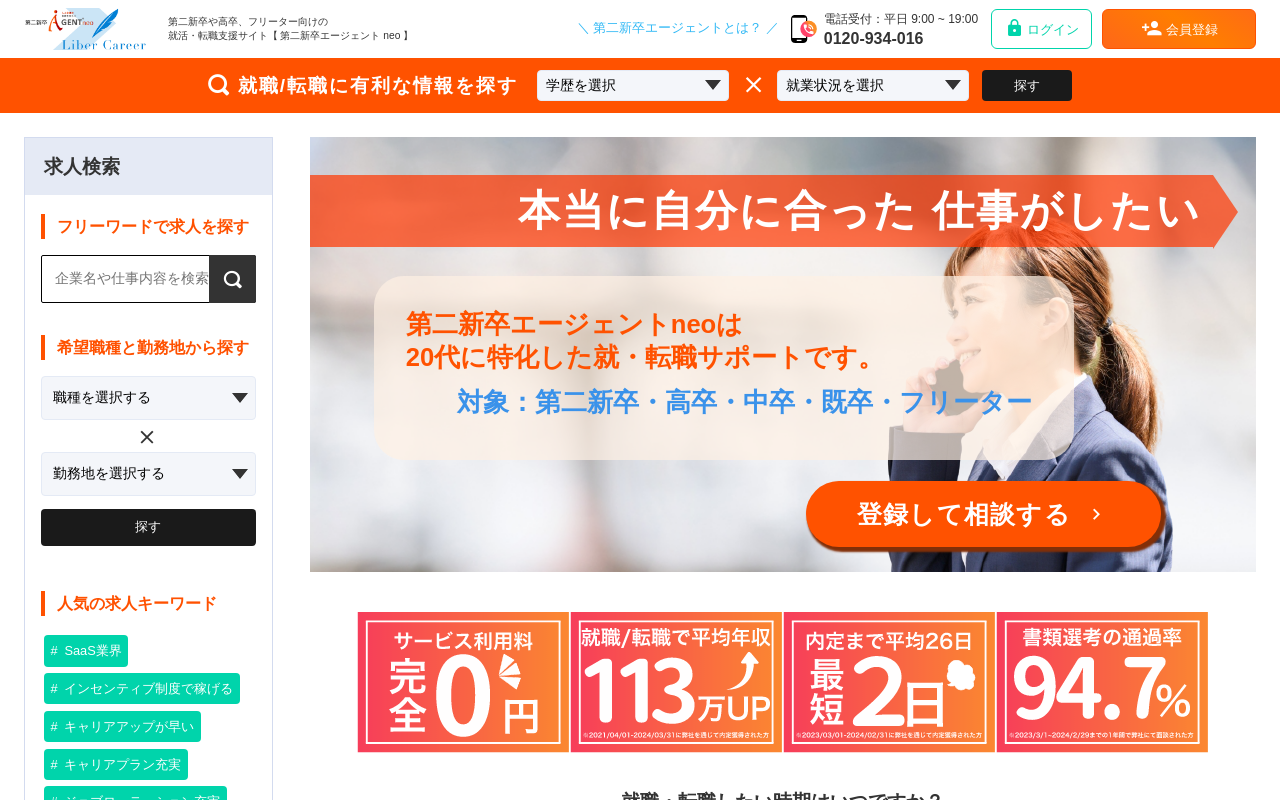The image size is (1280, 800).
Task: Click the Liber Career agent logo
Action: (86, 29)
